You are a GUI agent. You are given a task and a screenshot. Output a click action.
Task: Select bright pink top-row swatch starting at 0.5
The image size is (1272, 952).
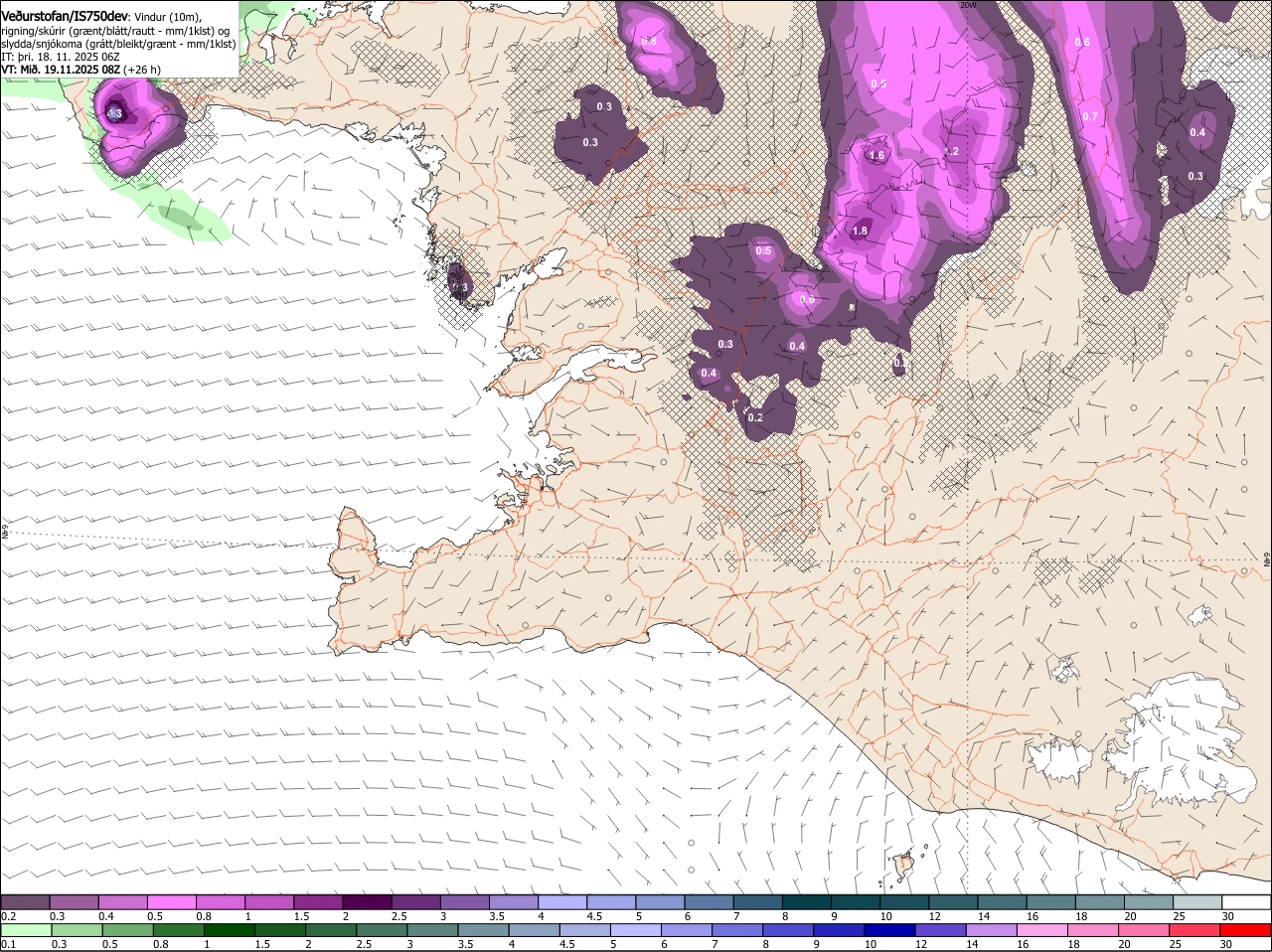tap(171, 901)
